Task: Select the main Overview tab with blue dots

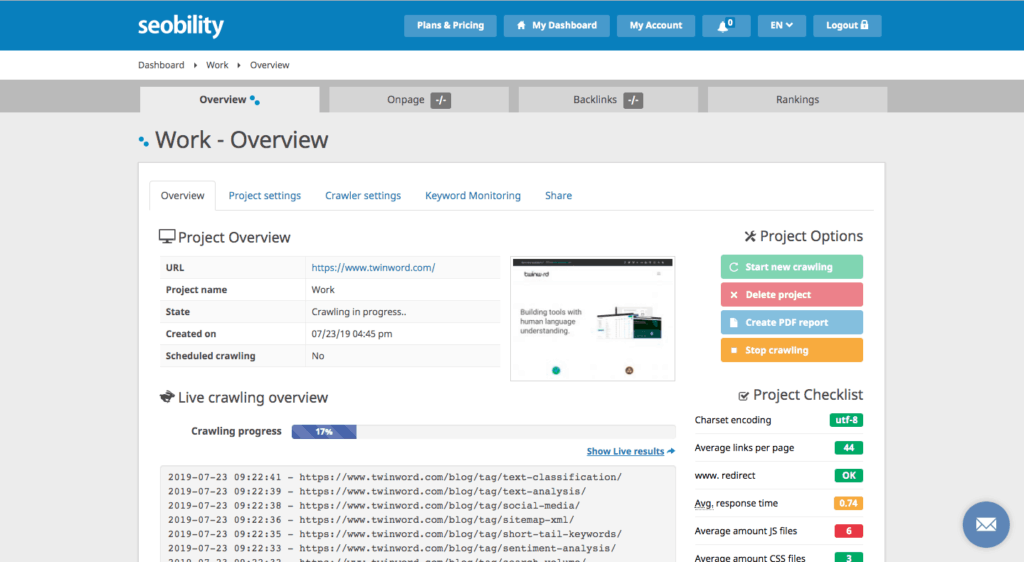Action: (x=229, y=99)
